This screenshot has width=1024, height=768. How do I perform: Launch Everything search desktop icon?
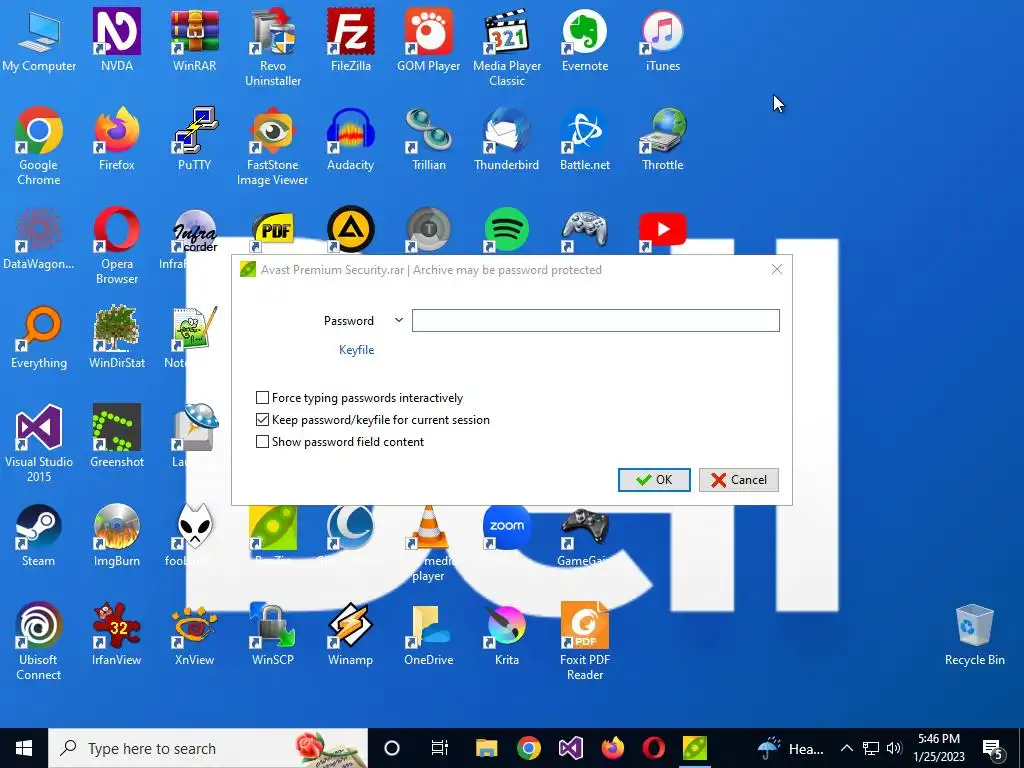pos(39,337)
